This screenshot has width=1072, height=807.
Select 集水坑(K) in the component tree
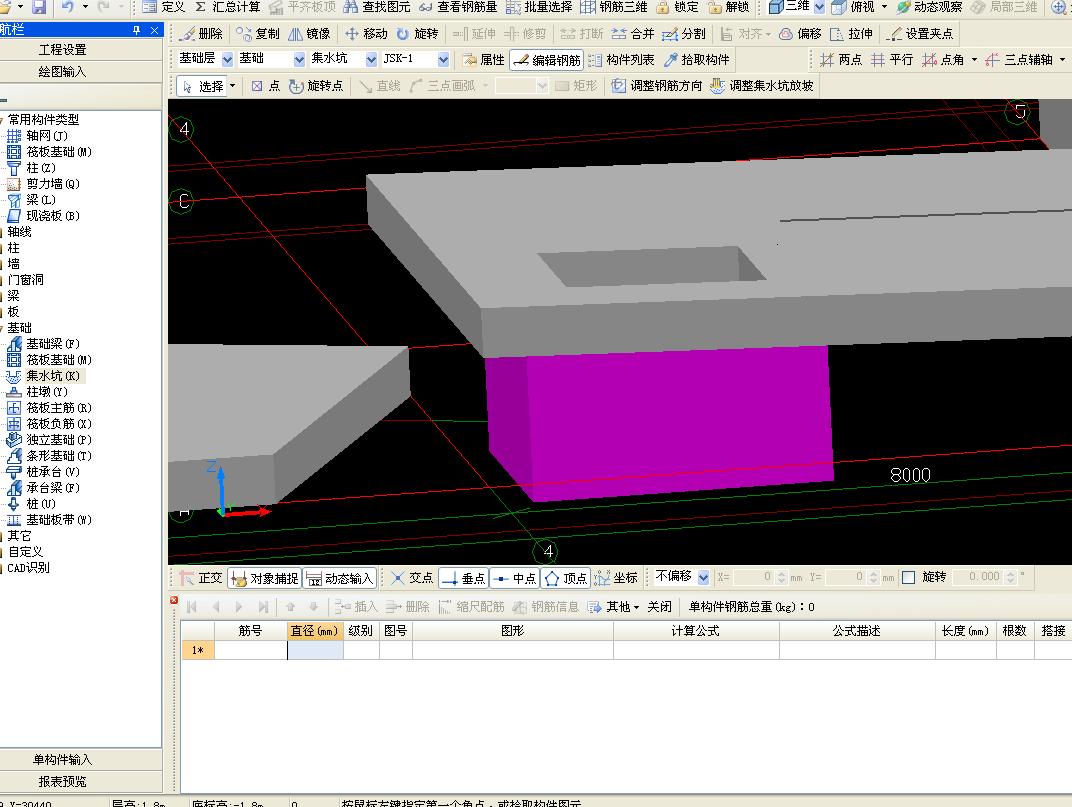[x=52, y=376]
